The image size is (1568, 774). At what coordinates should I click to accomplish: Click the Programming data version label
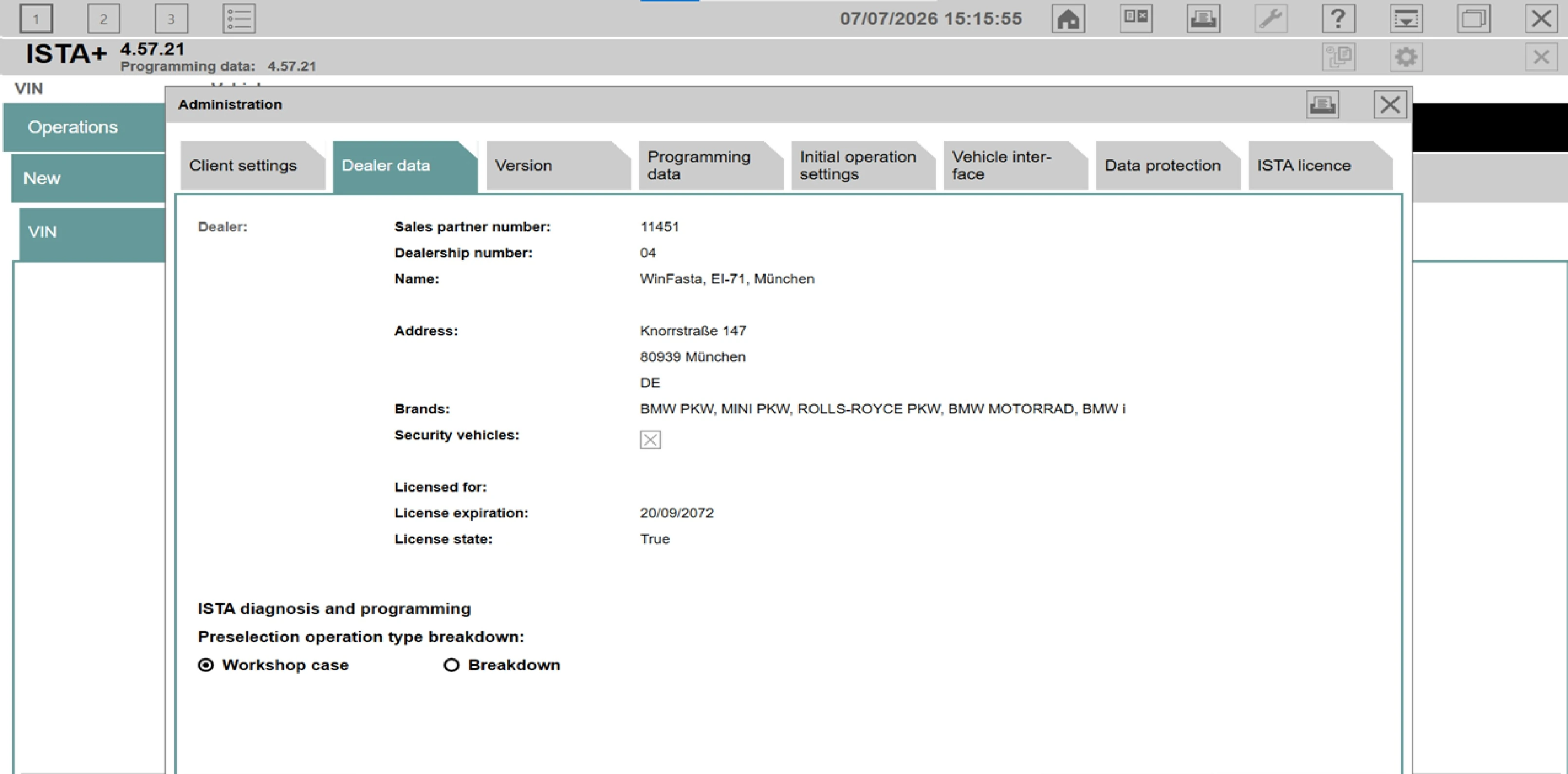pos(218,66)
